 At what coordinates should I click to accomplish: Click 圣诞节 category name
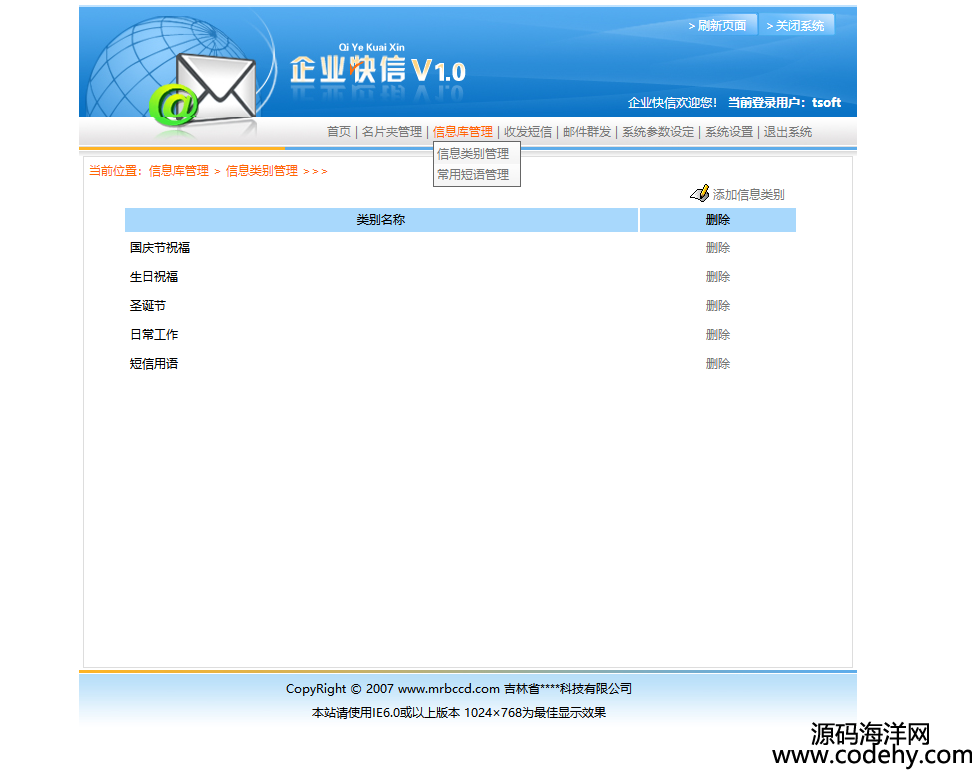[148, 306]
